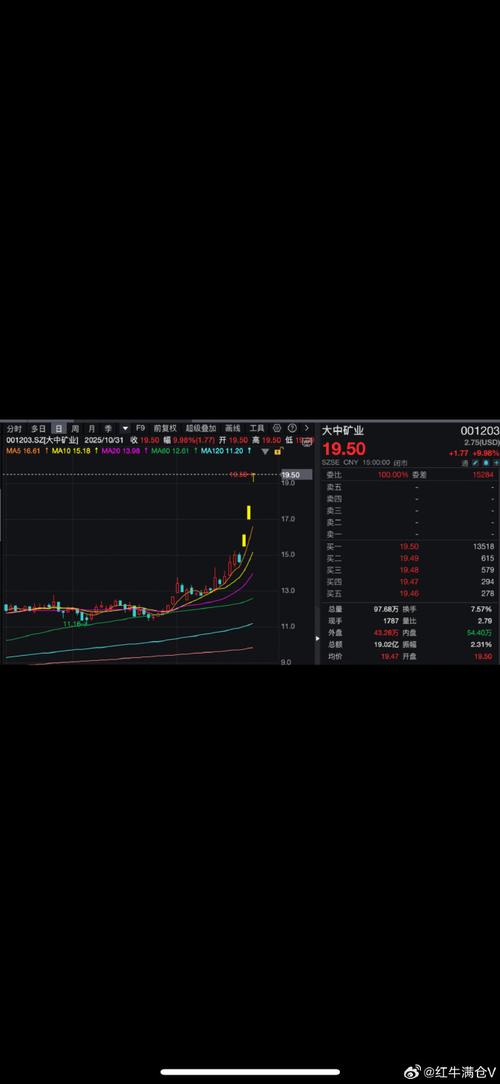Viewport: 500px width, 1084px height.
Task: Open the period dropdown arrow after 季
Action: coord(125,429)
